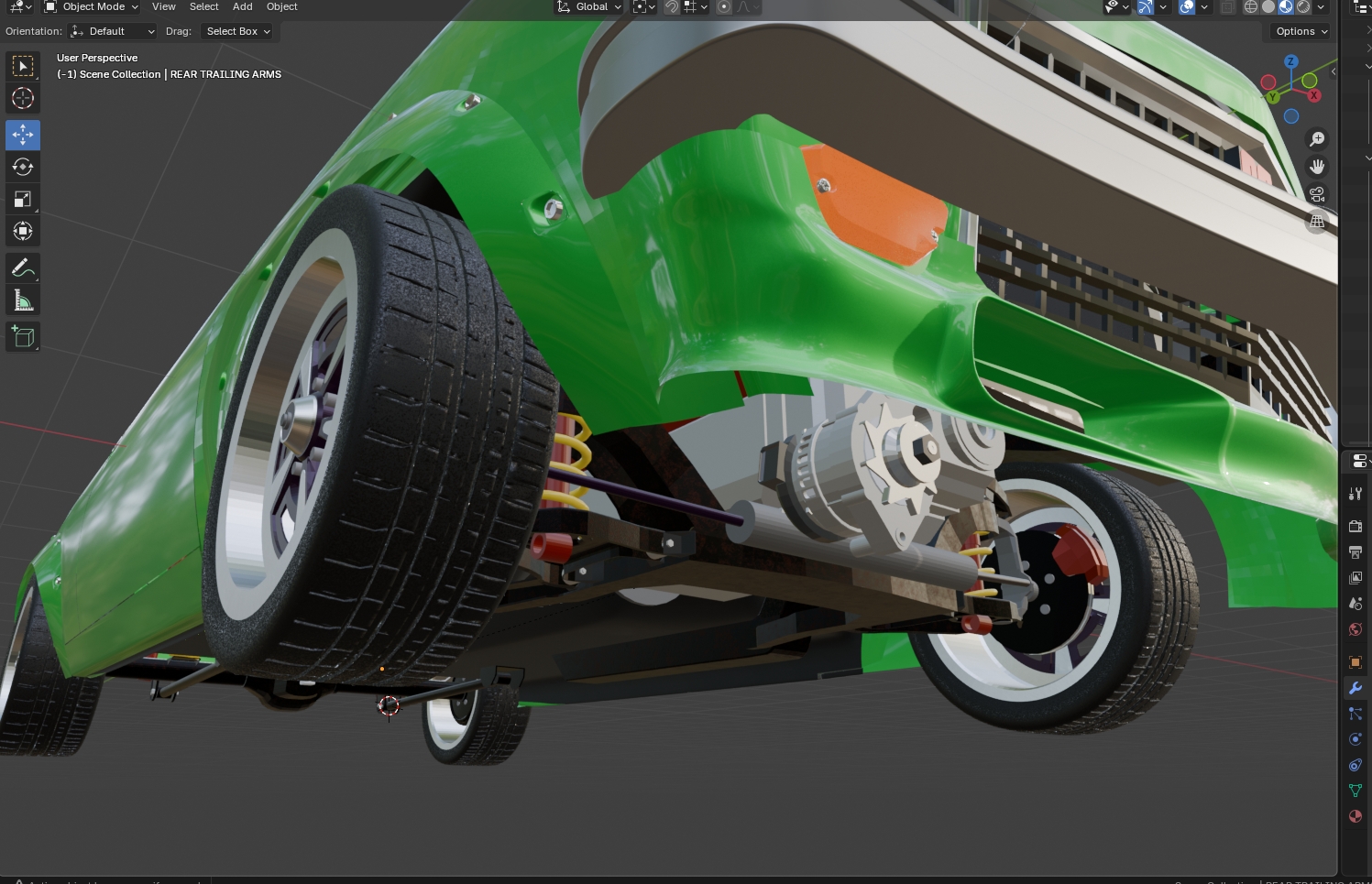
Task: Pick the Annotate pencil tool
Action: pyautogui.click(x=23, y=268)
